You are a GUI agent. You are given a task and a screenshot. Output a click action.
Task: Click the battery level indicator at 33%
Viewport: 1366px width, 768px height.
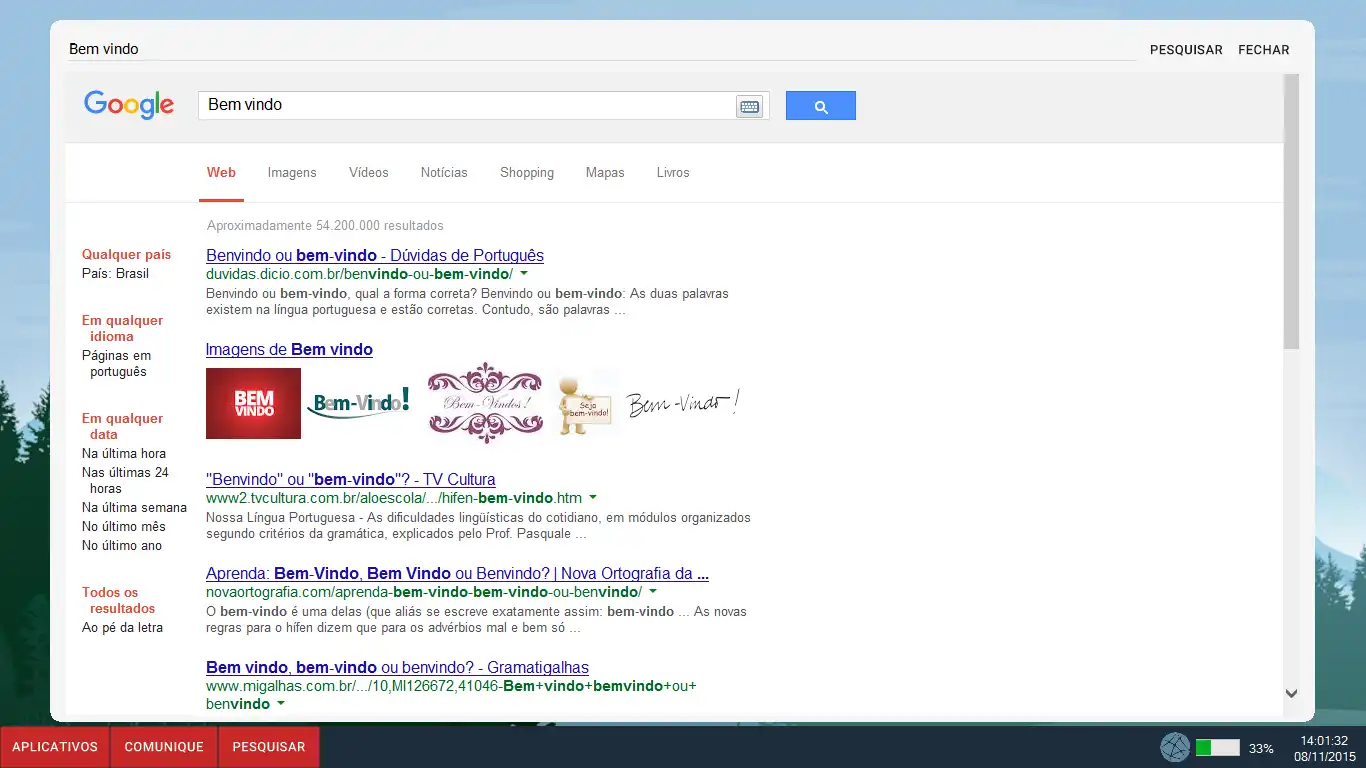(1218, 748)
